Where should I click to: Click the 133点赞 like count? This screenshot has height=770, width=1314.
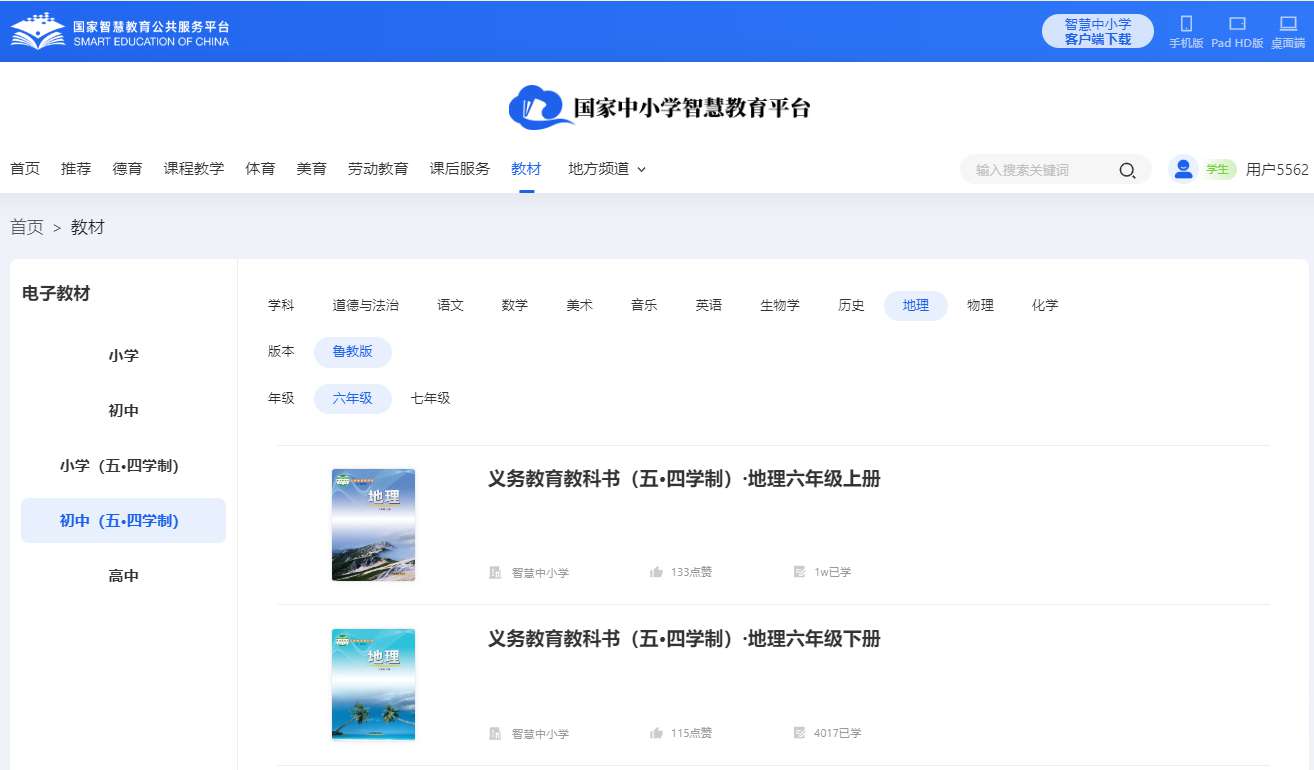(x=691, y=572)
